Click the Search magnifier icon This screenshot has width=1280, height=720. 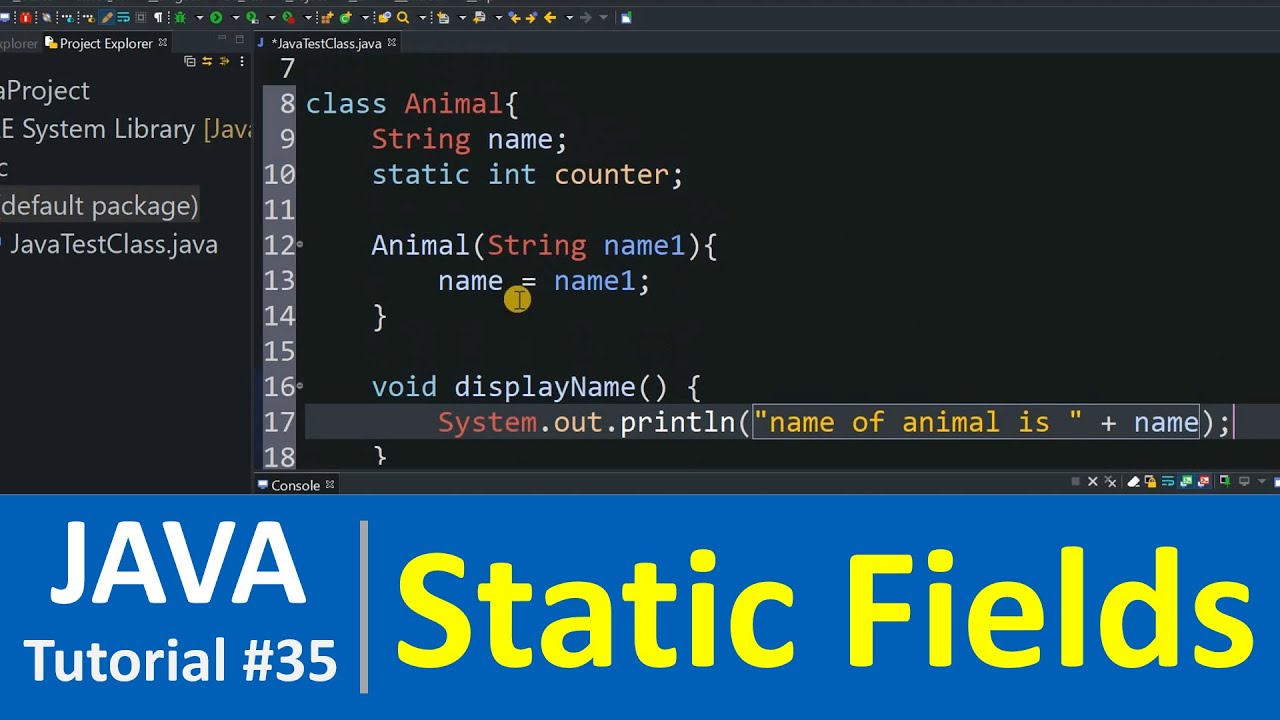(x=402, y=18)
